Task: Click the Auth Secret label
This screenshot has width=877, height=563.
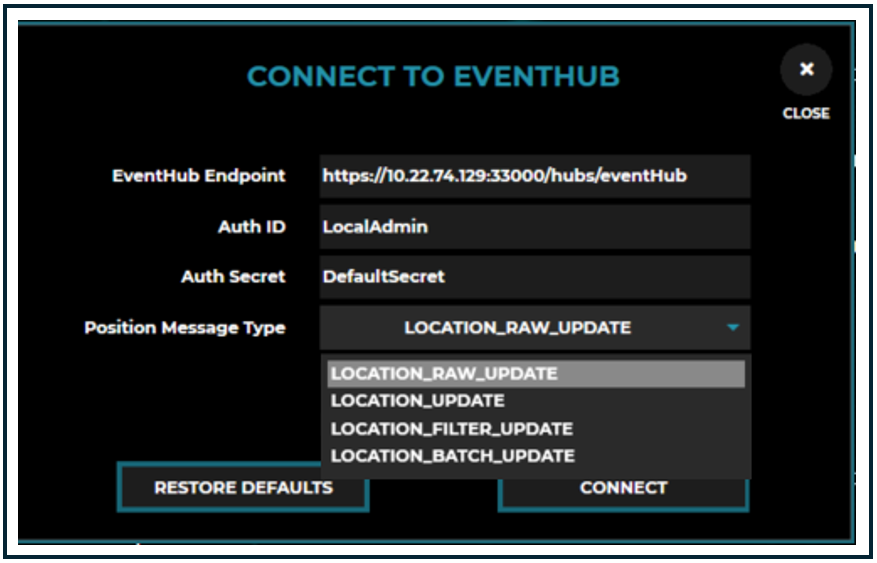Action: point(233,277)
